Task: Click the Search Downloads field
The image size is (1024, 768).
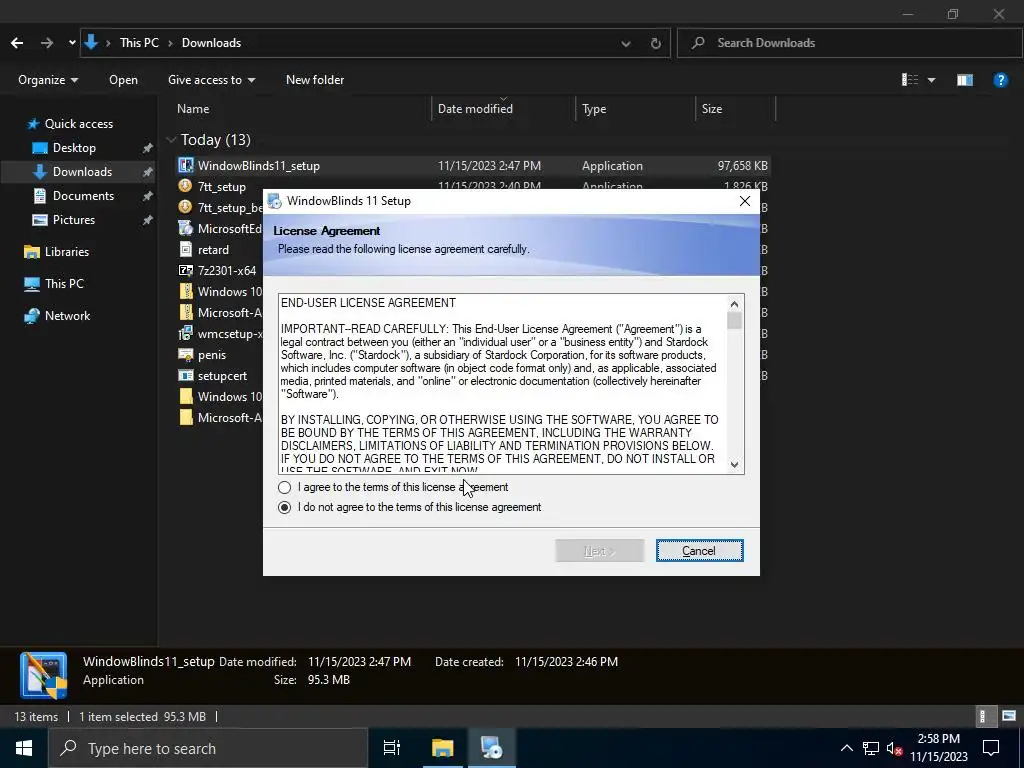Action: click(x=849, y=43)
